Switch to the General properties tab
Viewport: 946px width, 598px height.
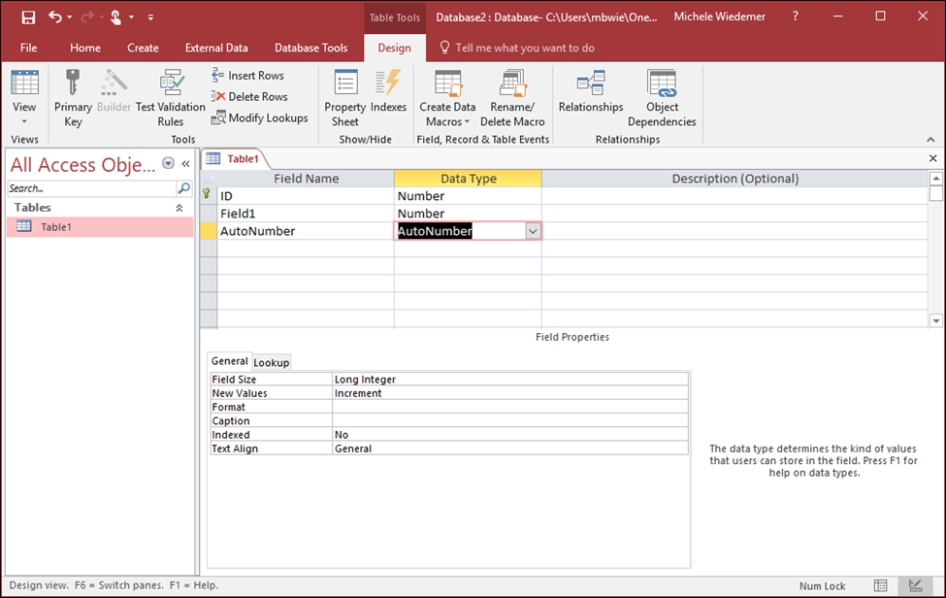229,361
